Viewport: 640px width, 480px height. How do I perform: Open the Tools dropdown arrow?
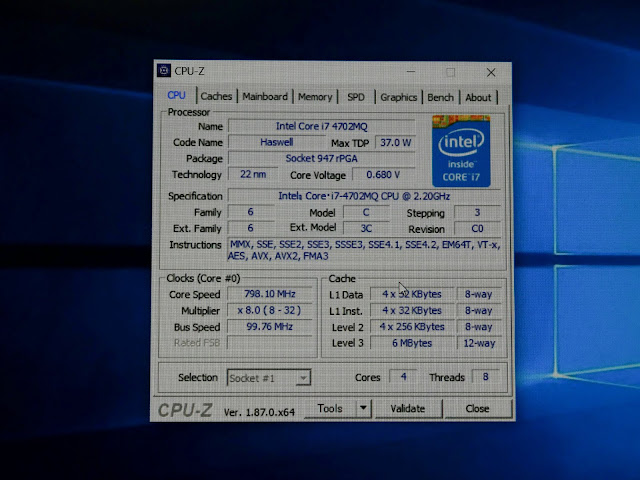pyautogui.click(x=363, y=408)
